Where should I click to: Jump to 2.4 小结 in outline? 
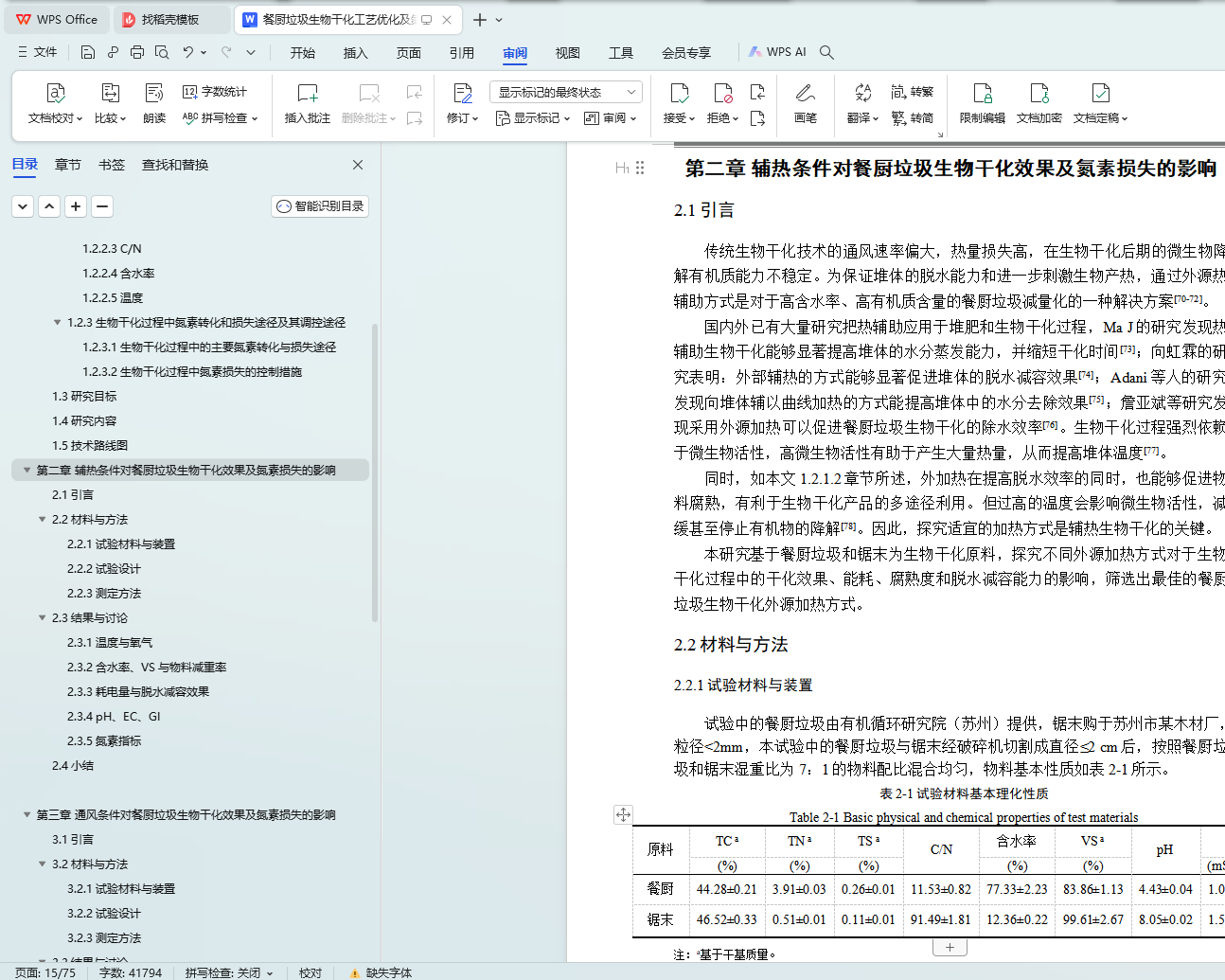coord(73,766)
